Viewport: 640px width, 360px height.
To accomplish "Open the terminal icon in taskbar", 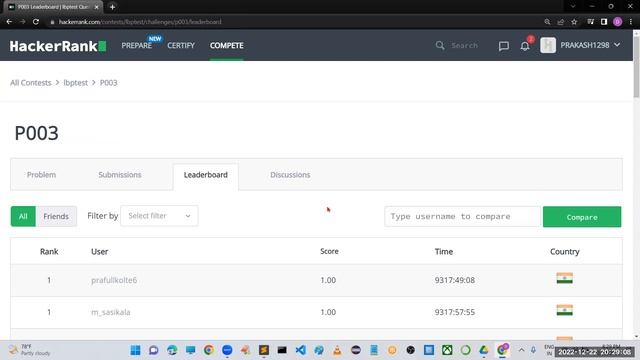I will [282, 350].
